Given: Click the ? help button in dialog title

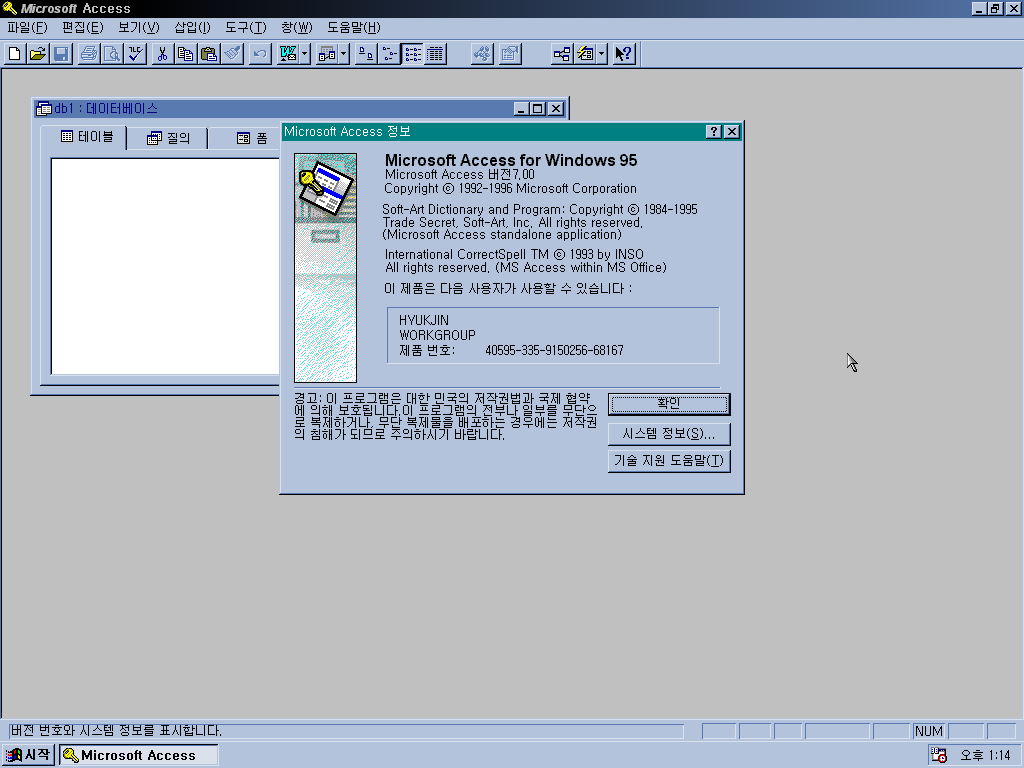Looking at the screenshot, I should click(714, 131).
